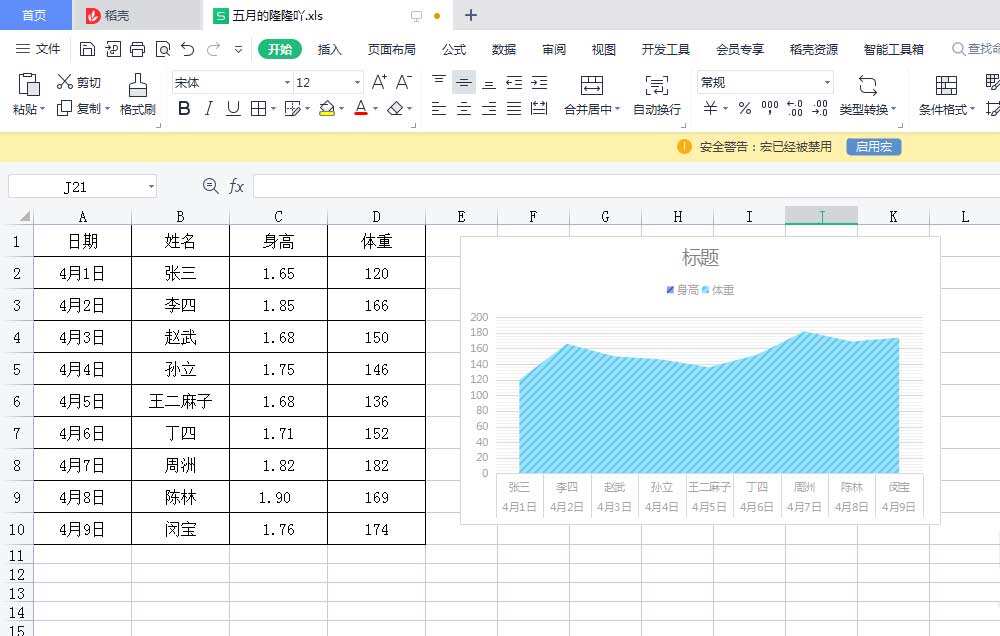This screenshot has height=636, width=1000.
Task: Center text horizontally icon
Action: (464, 108)
